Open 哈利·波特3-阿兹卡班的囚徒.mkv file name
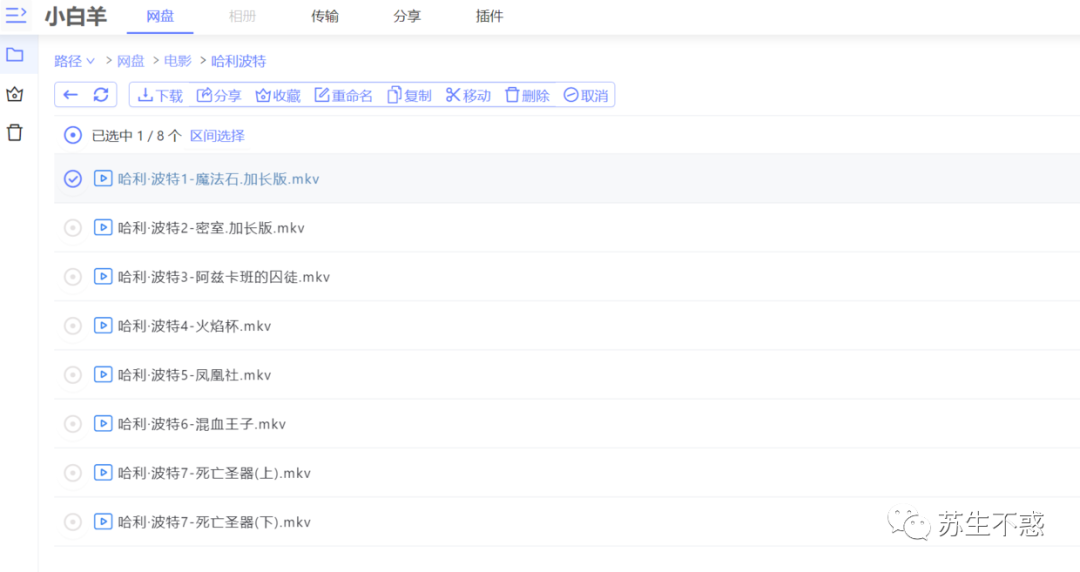 [x=224, y=277]
